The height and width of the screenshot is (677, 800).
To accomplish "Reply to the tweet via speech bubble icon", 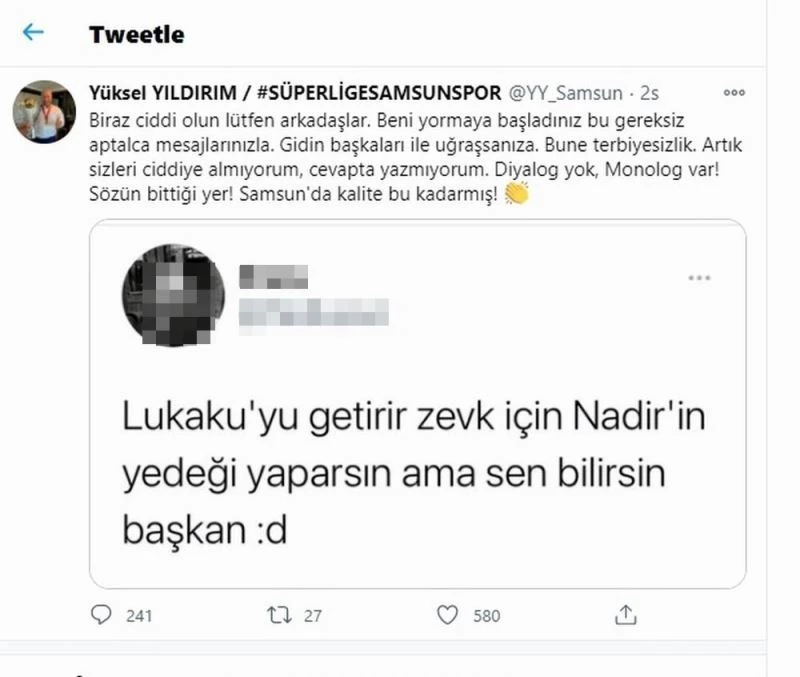I will tap(102, 614).
